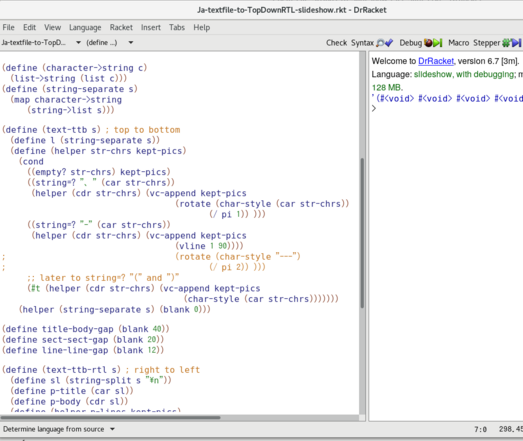Click '(define l (string-separate s))' line

85,140
